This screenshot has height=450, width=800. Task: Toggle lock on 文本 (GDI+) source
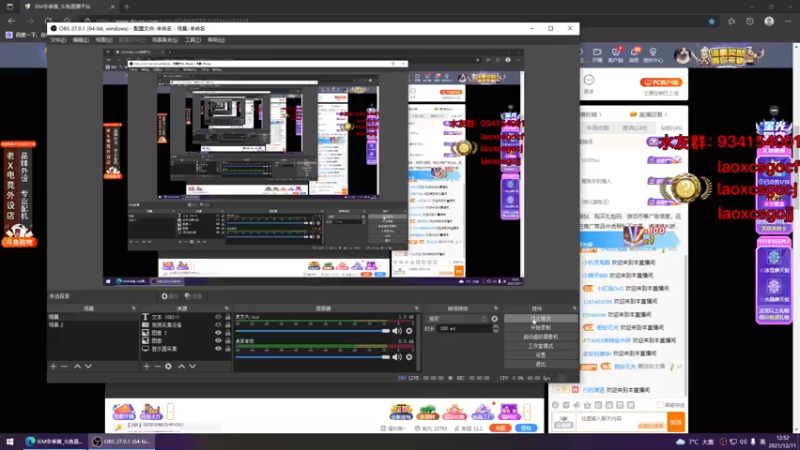point(228,317)
